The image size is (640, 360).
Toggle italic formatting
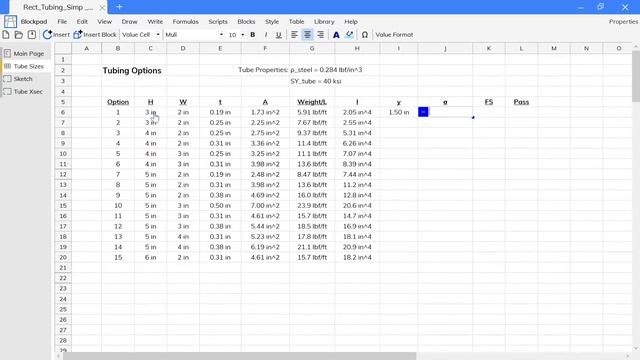266,35
